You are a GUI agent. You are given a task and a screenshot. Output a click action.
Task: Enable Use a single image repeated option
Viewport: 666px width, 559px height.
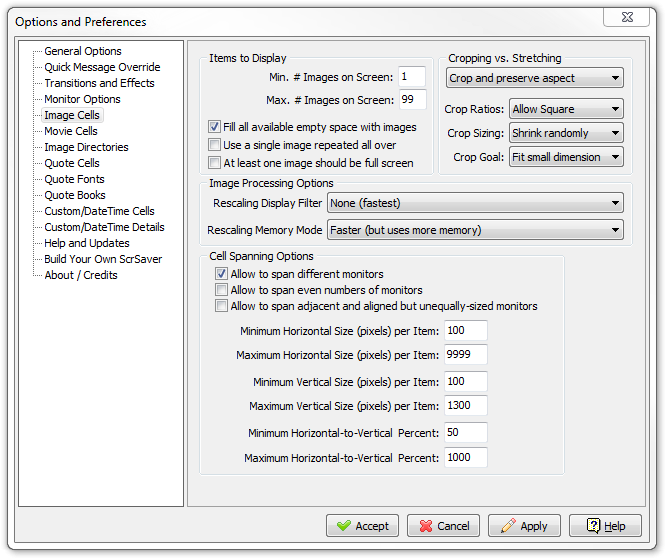click(x=214, y=145)
